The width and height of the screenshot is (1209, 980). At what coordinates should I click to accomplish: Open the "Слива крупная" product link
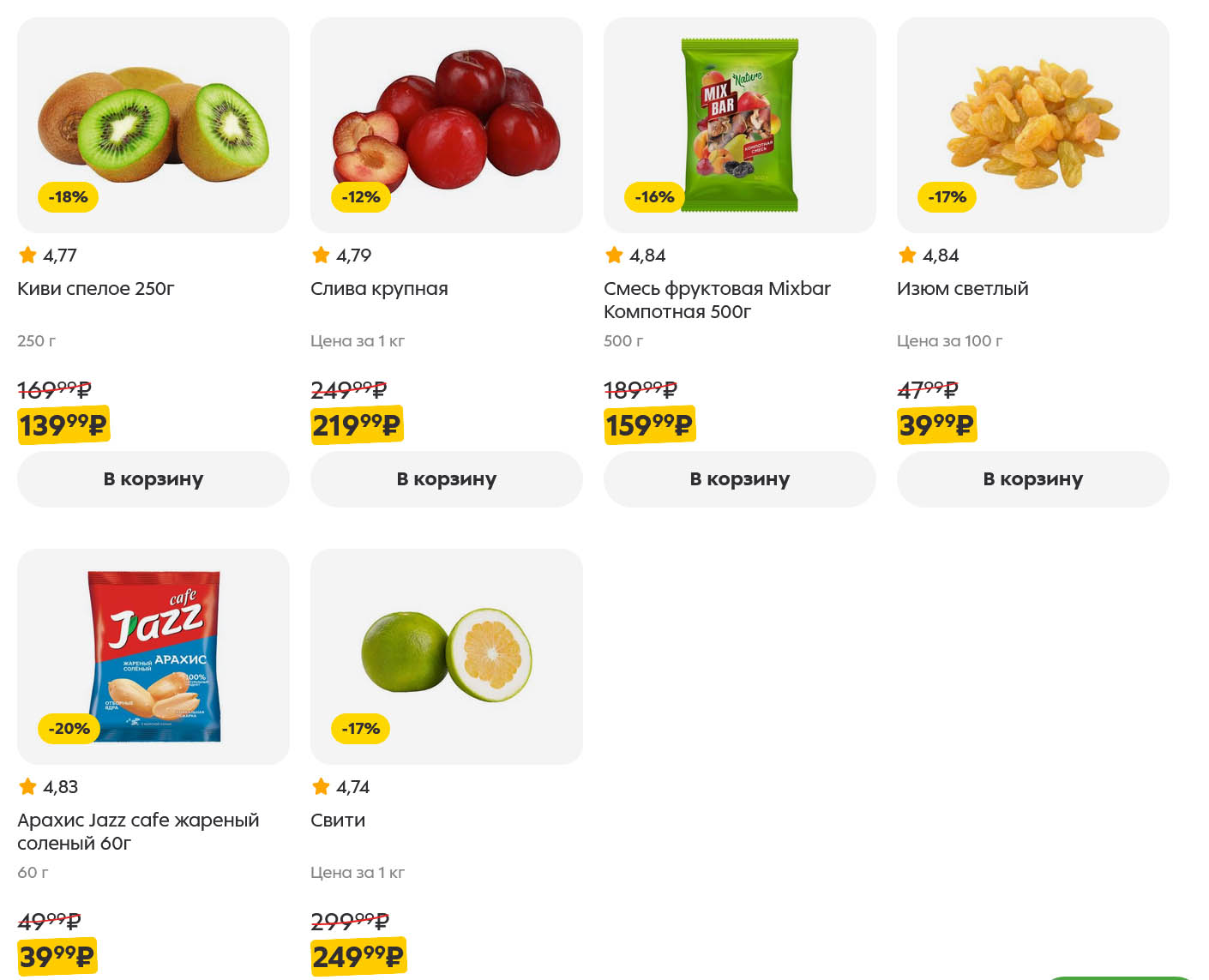pos(379,289)
